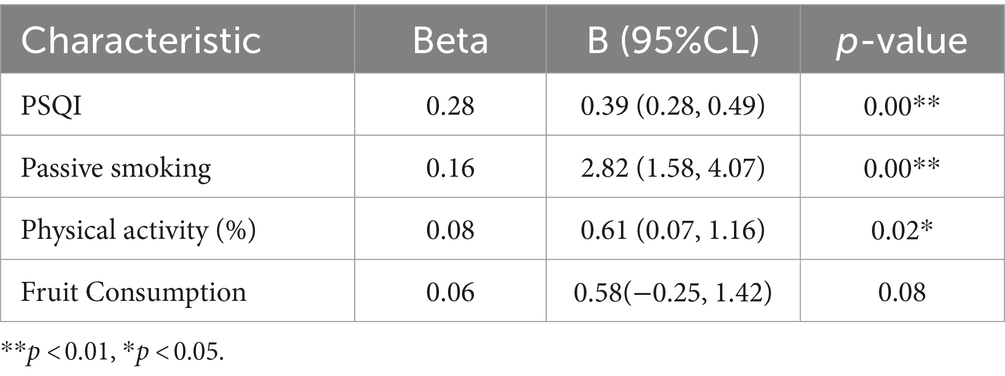Click Beta value 0.06 cell
1005x376 pixels.
click(x=451, y=292)
